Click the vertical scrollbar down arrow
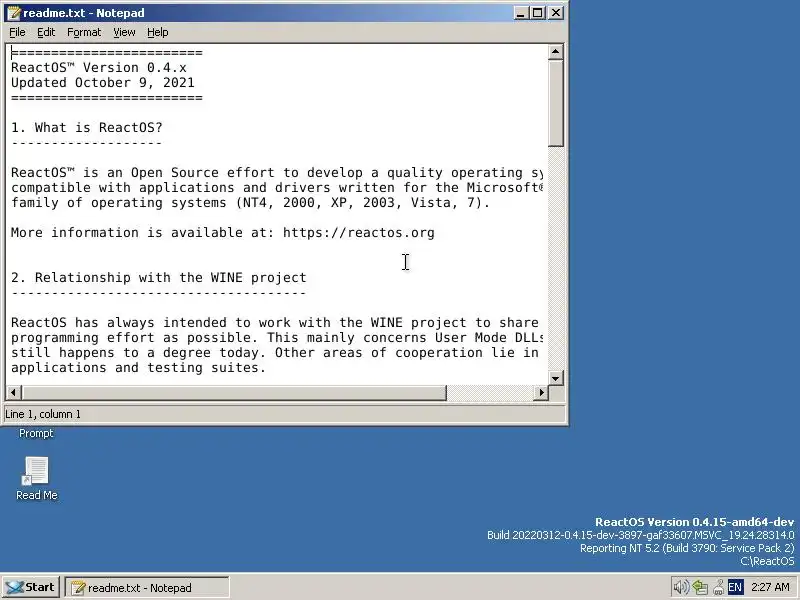Screen dimensions: 800x600 click(556, 378)
